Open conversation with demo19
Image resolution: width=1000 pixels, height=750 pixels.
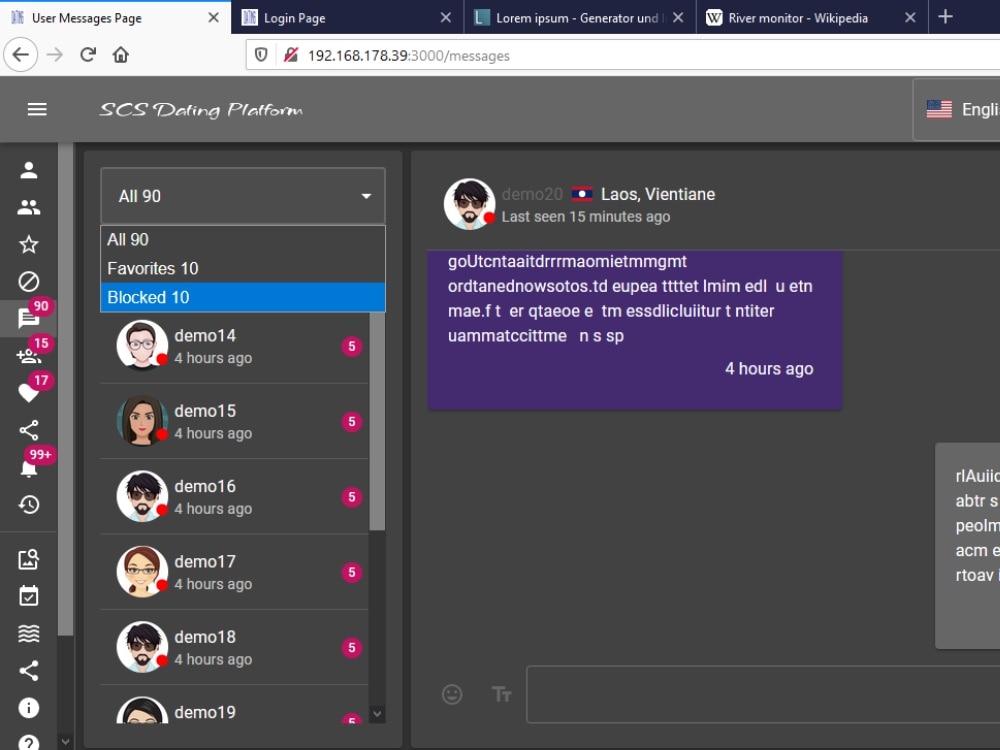[234, 705]
